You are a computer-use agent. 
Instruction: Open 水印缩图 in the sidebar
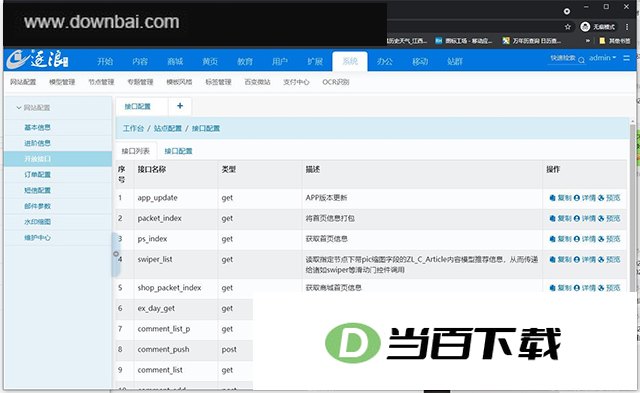coord(37,222)
